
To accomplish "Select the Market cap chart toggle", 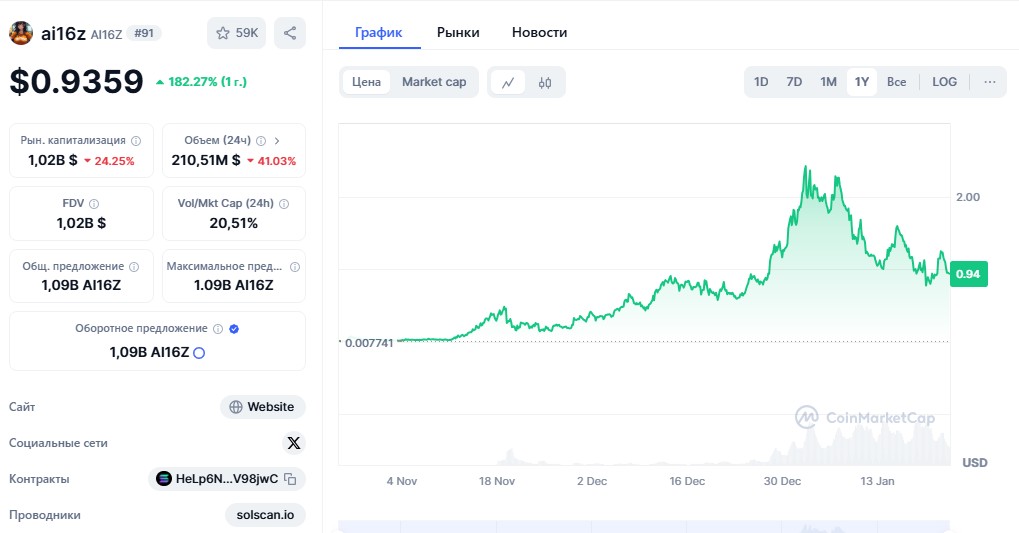I will pos(434,82).
